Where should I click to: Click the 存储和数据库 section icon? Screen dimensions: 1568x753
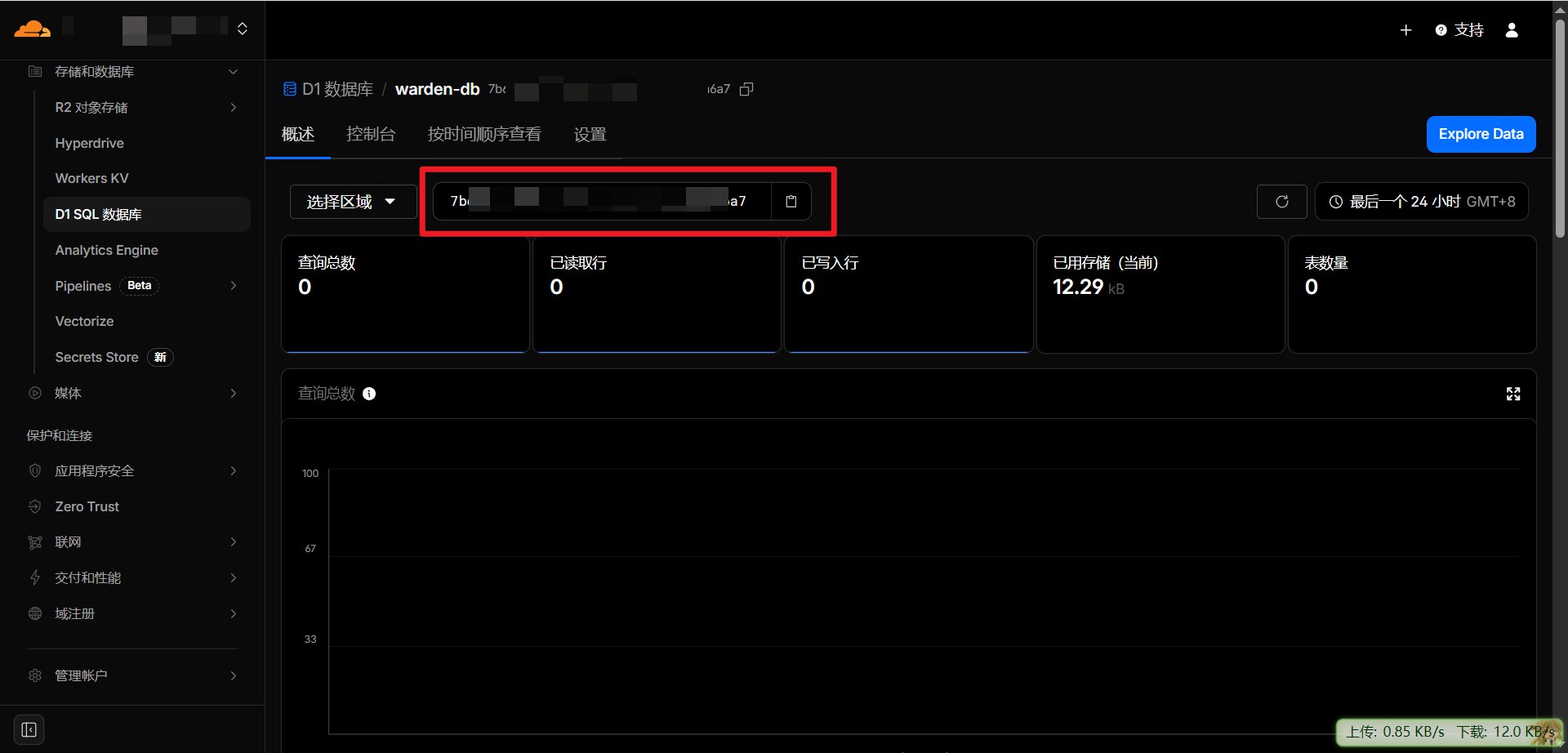35,72
